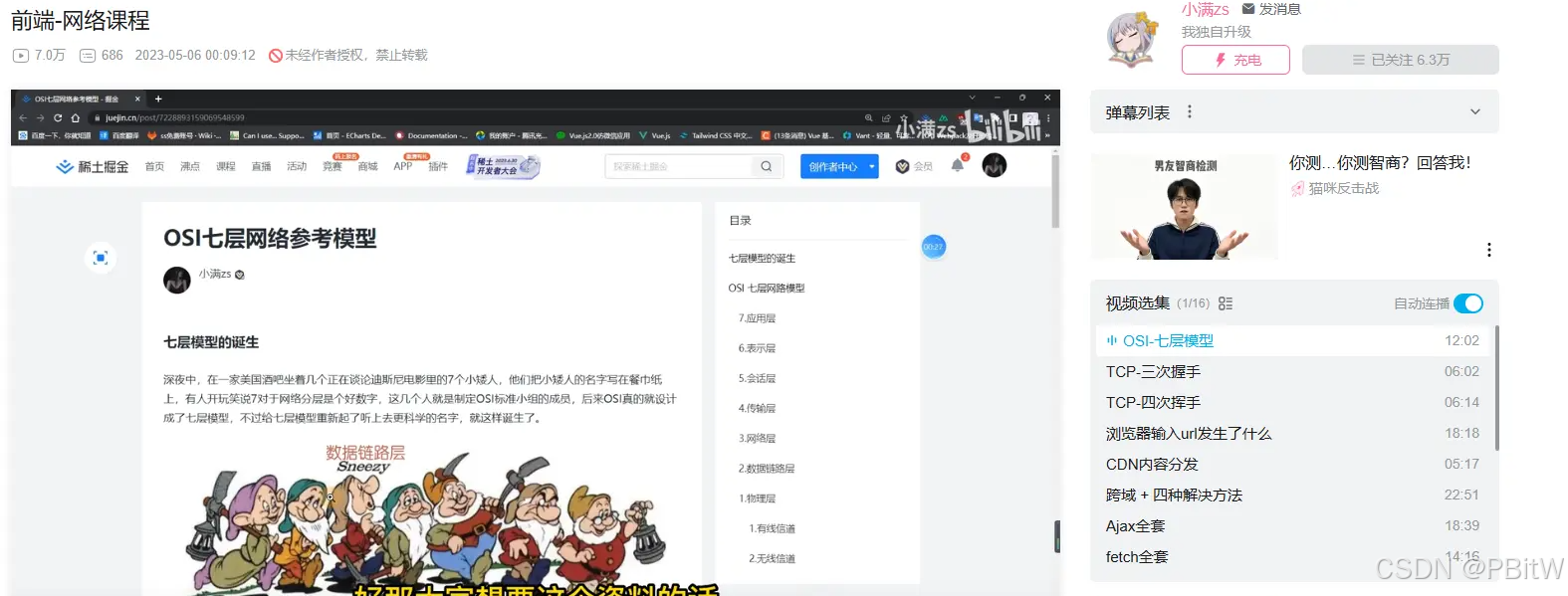1568x596 pixels.
Task: Open the uploader avatar of 小满zs
Action: click(1134, 40)
